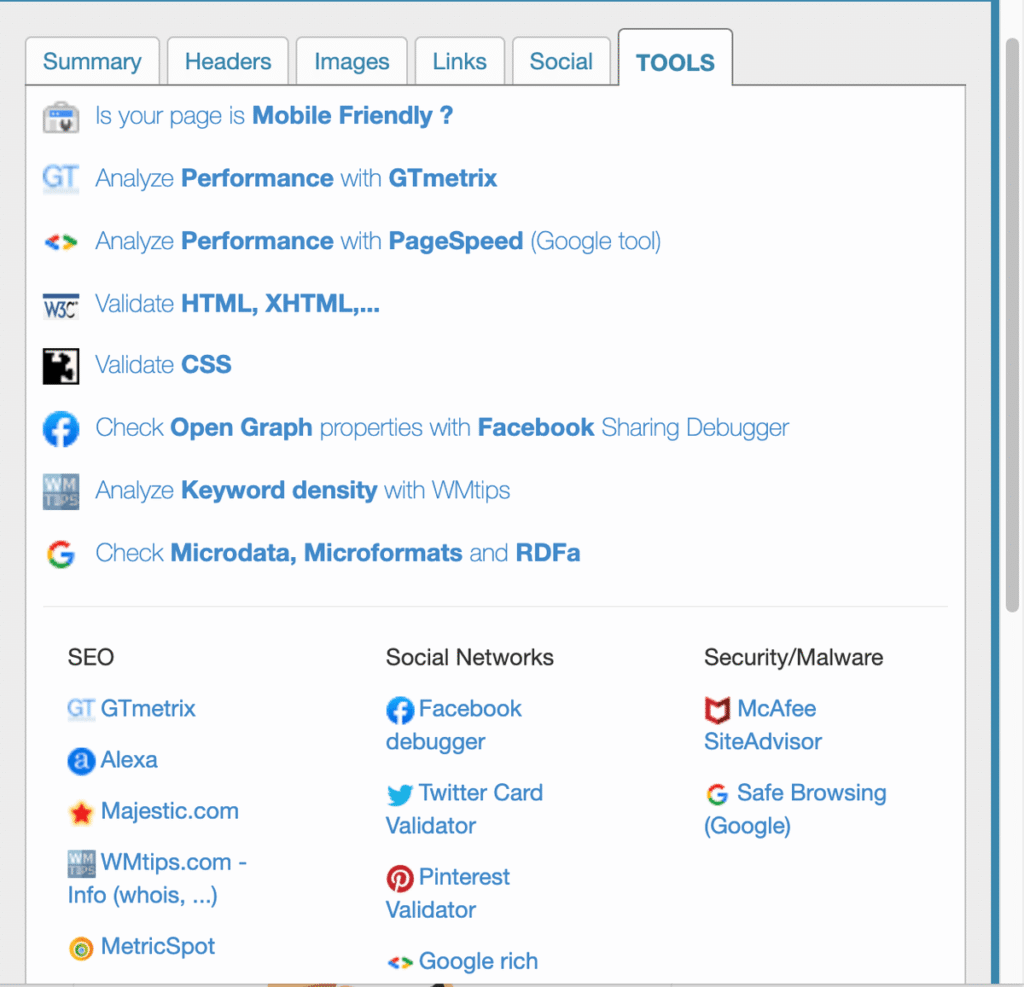Screen dimensions: 1024x987
Task: Open the 'Facebook debugger' link
Action: (x=454, y=725)
